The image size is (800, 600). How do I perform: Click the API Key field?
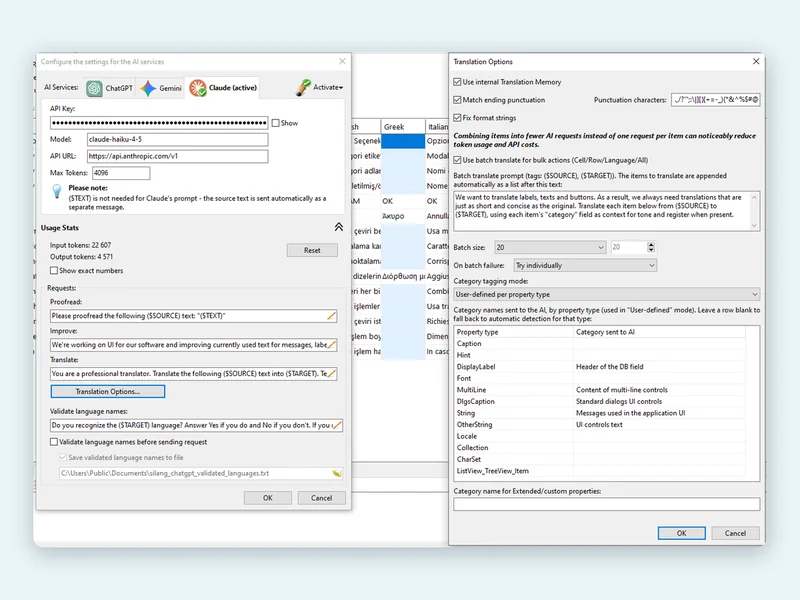pos(159,123)
